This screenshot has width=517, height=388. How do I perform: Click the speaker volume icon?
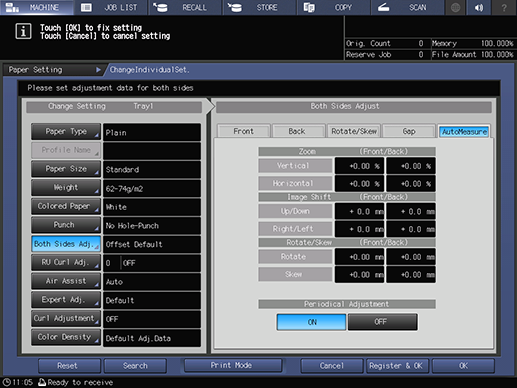[479, 7]
